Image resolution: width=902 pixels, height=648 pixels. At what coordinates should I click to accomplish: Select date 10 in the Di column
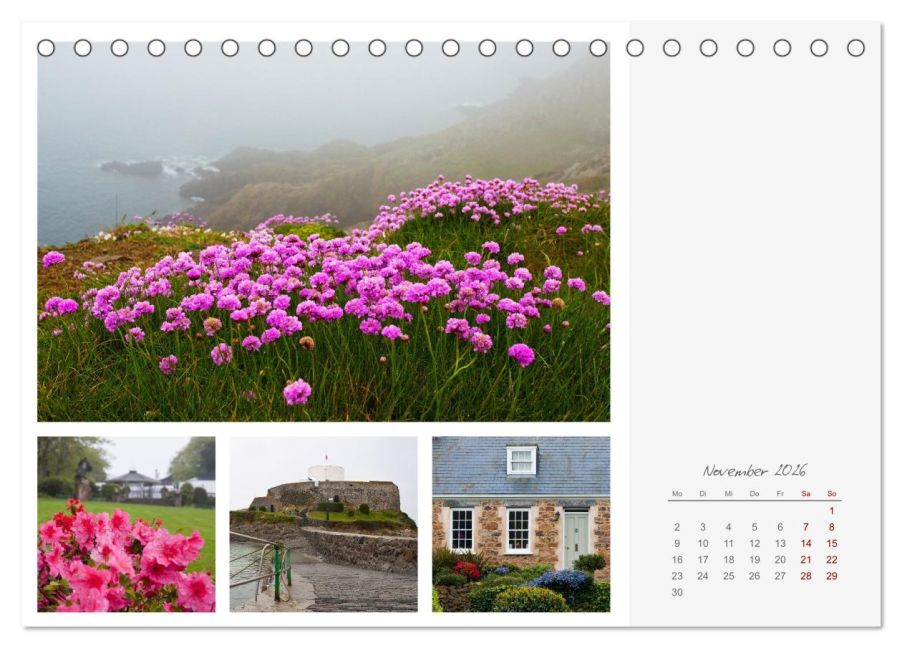(703, 543)
